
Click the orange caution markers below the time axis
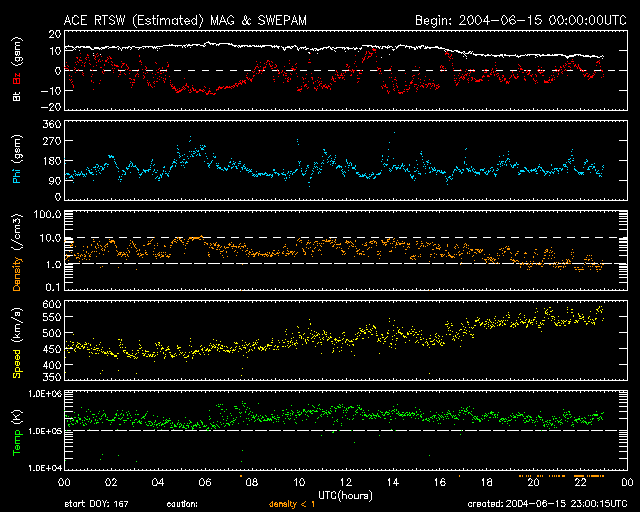(560, 473)
